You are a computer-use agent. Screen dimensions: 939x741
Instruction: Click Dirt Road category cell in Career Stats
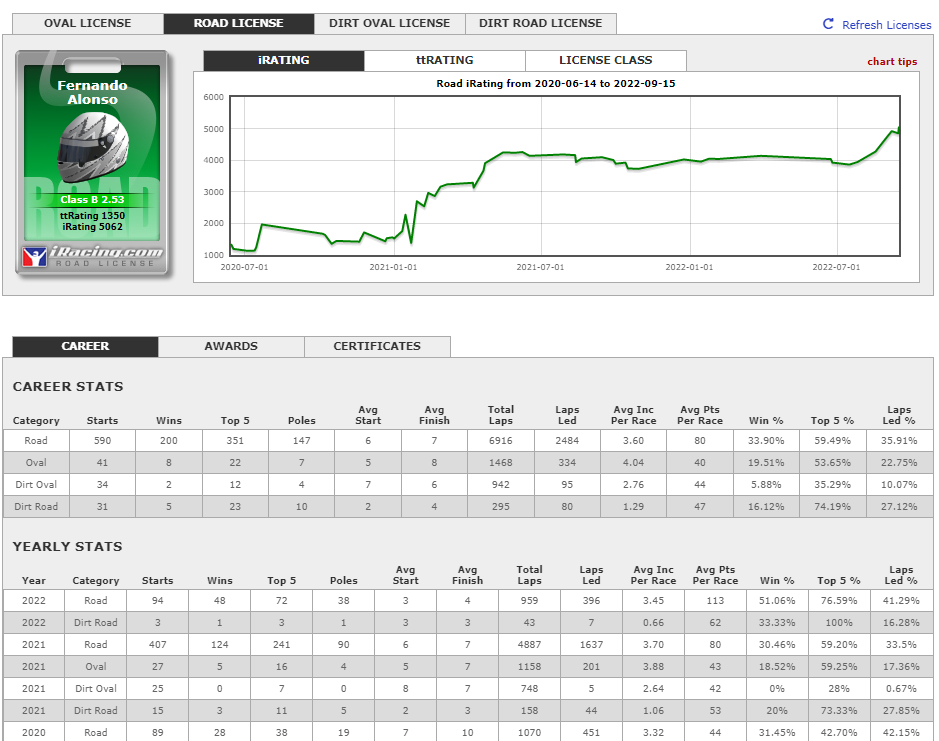36,507
